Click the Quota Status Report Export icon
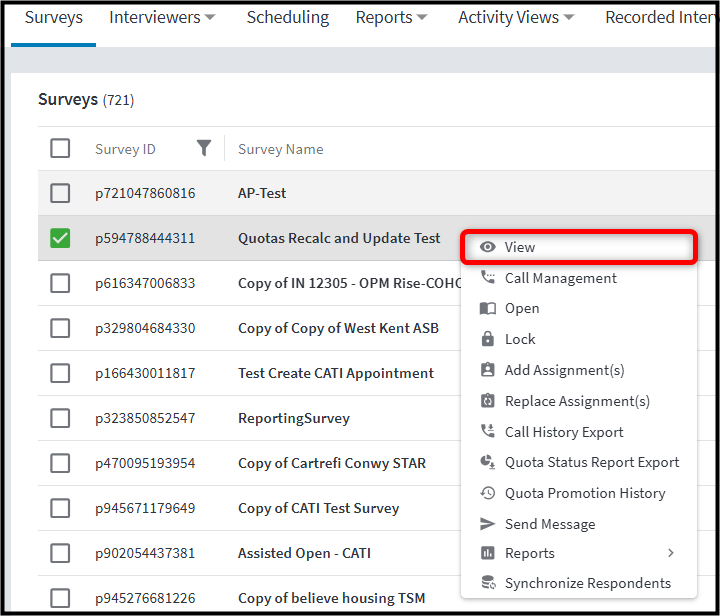 (x=487, y=462)
